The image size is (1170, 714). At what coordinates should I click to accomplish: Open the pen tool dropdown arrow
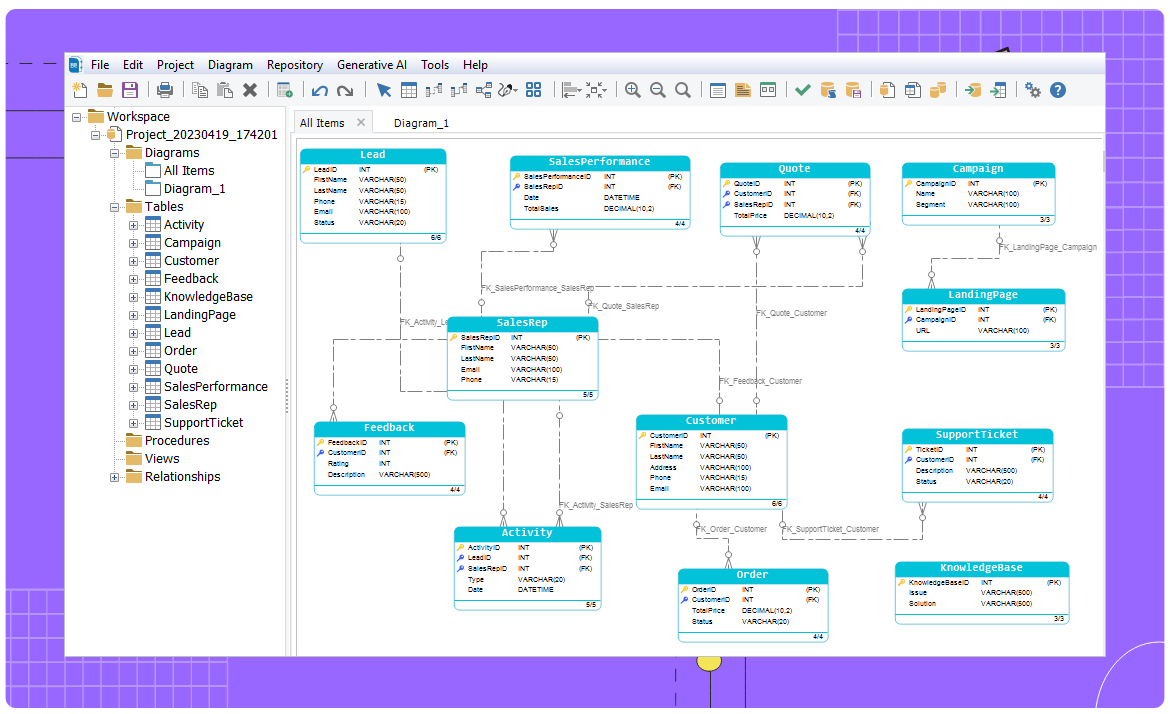click(x=516, y=91)
